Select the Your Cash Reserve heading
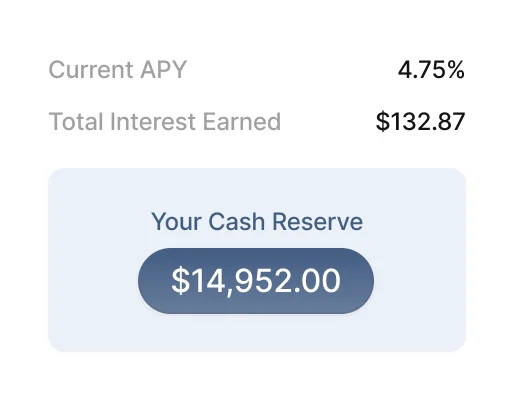 tap(257, 221)
